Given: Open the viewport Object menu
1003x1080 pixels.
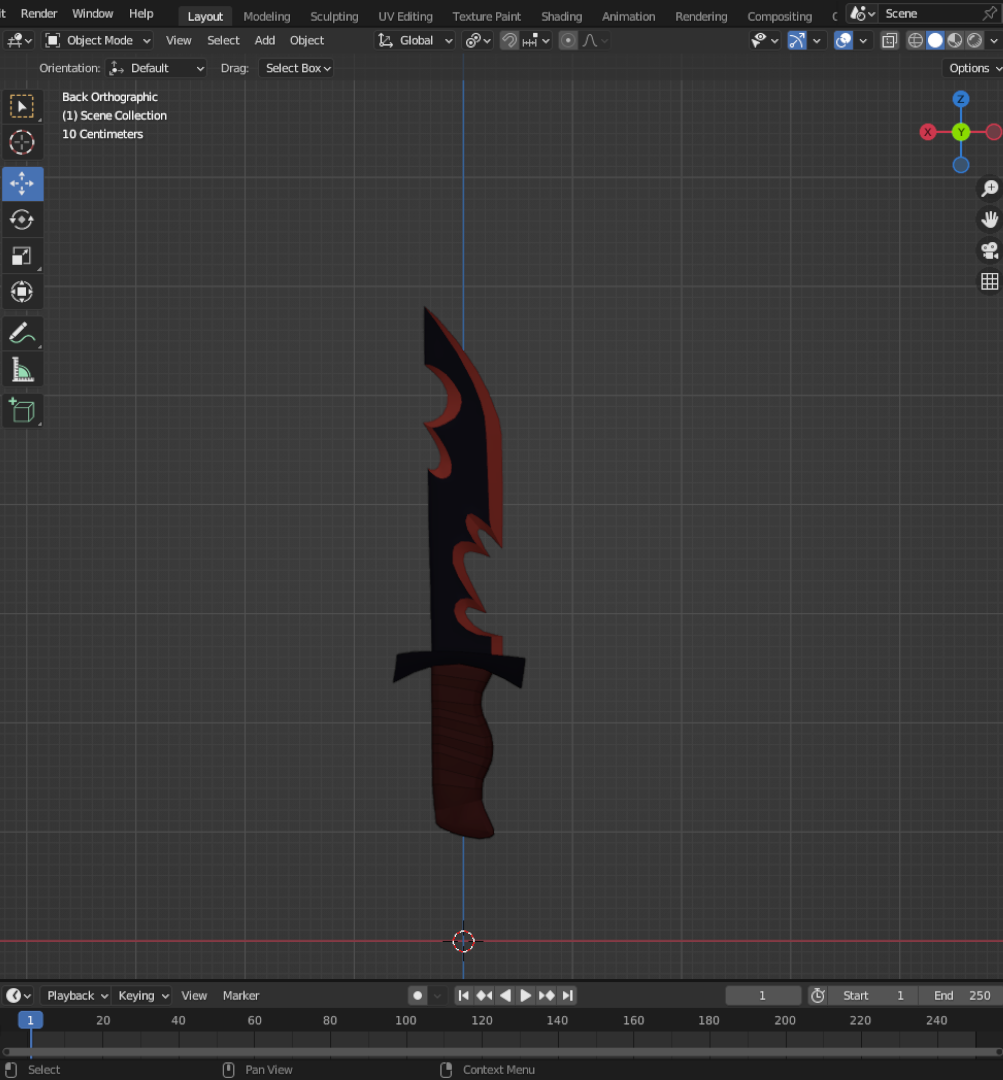Looking at the screenshot, I should (307, 41).
